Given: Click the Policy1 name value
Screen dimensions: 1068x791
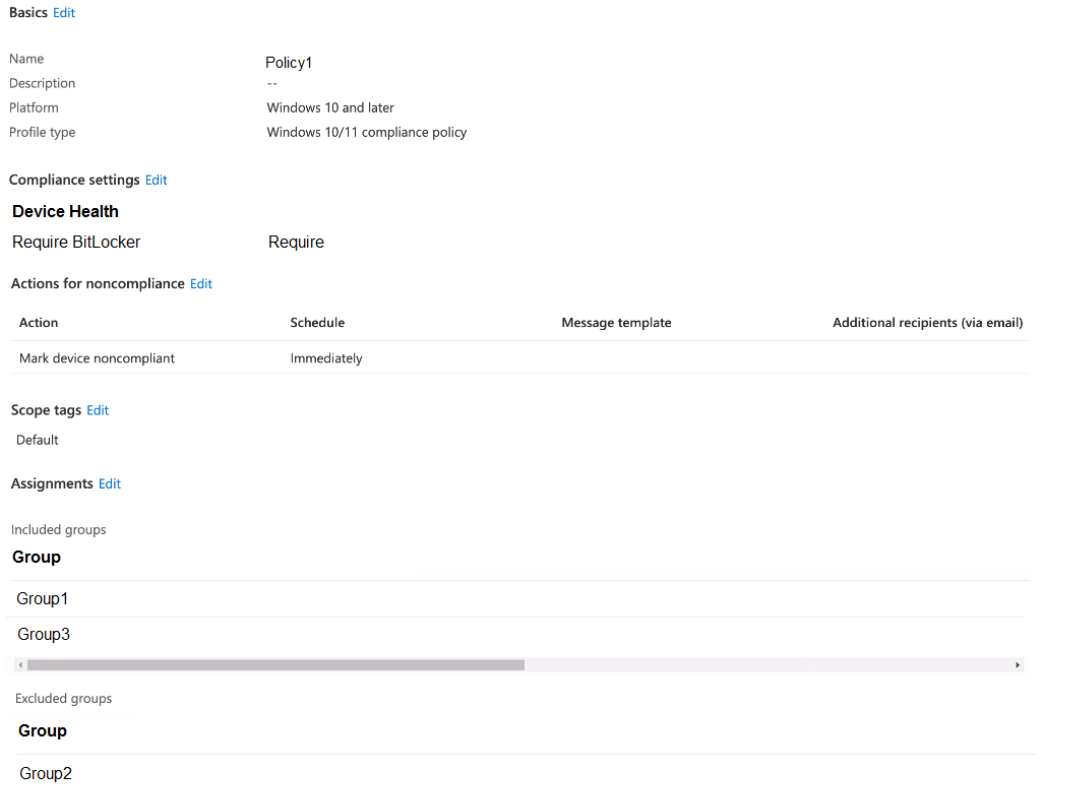Looking at the screenshot, I should click(289, 63).
